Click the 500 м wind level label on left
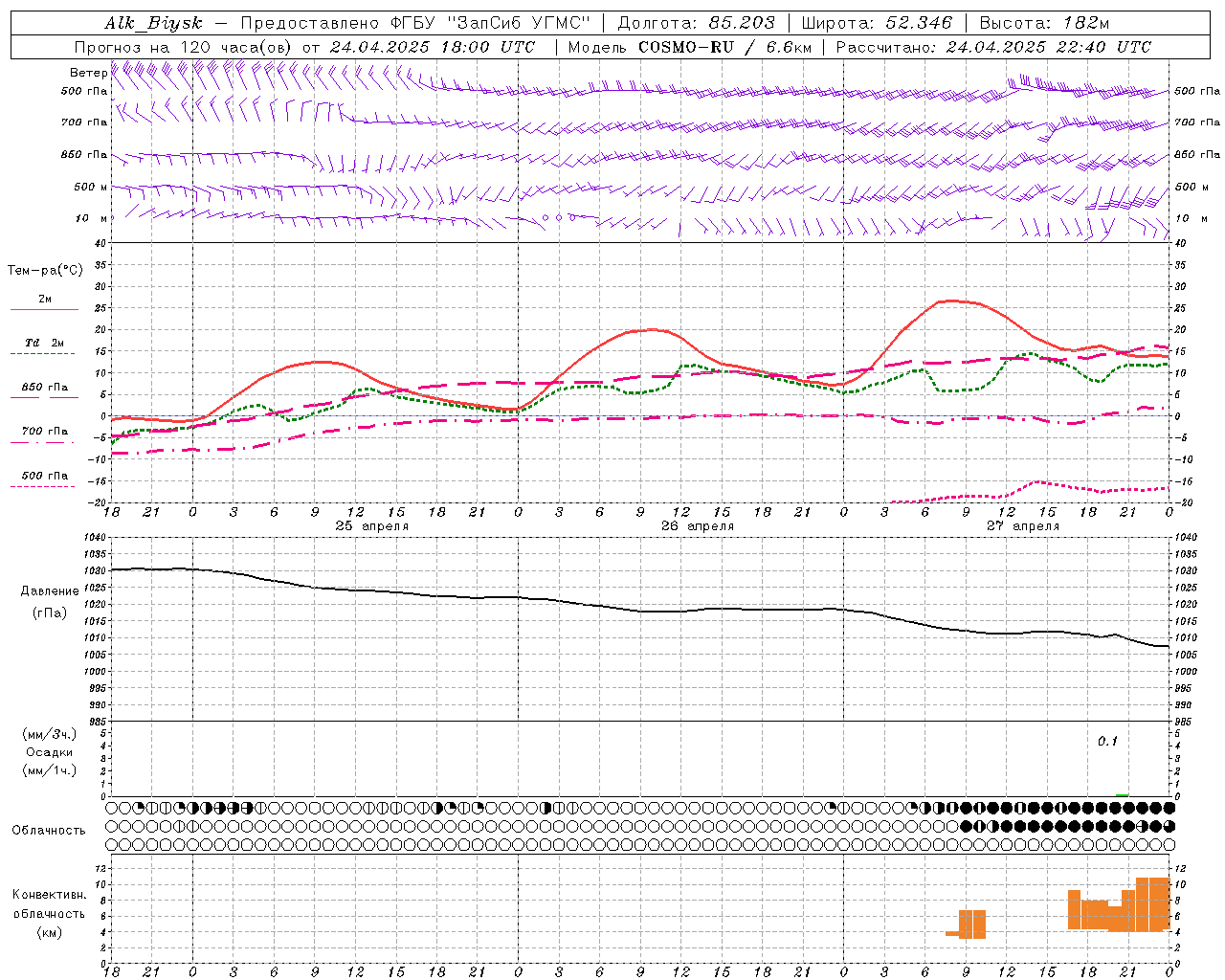Viewport: 1225px width, 980px height. pos(91,187)
